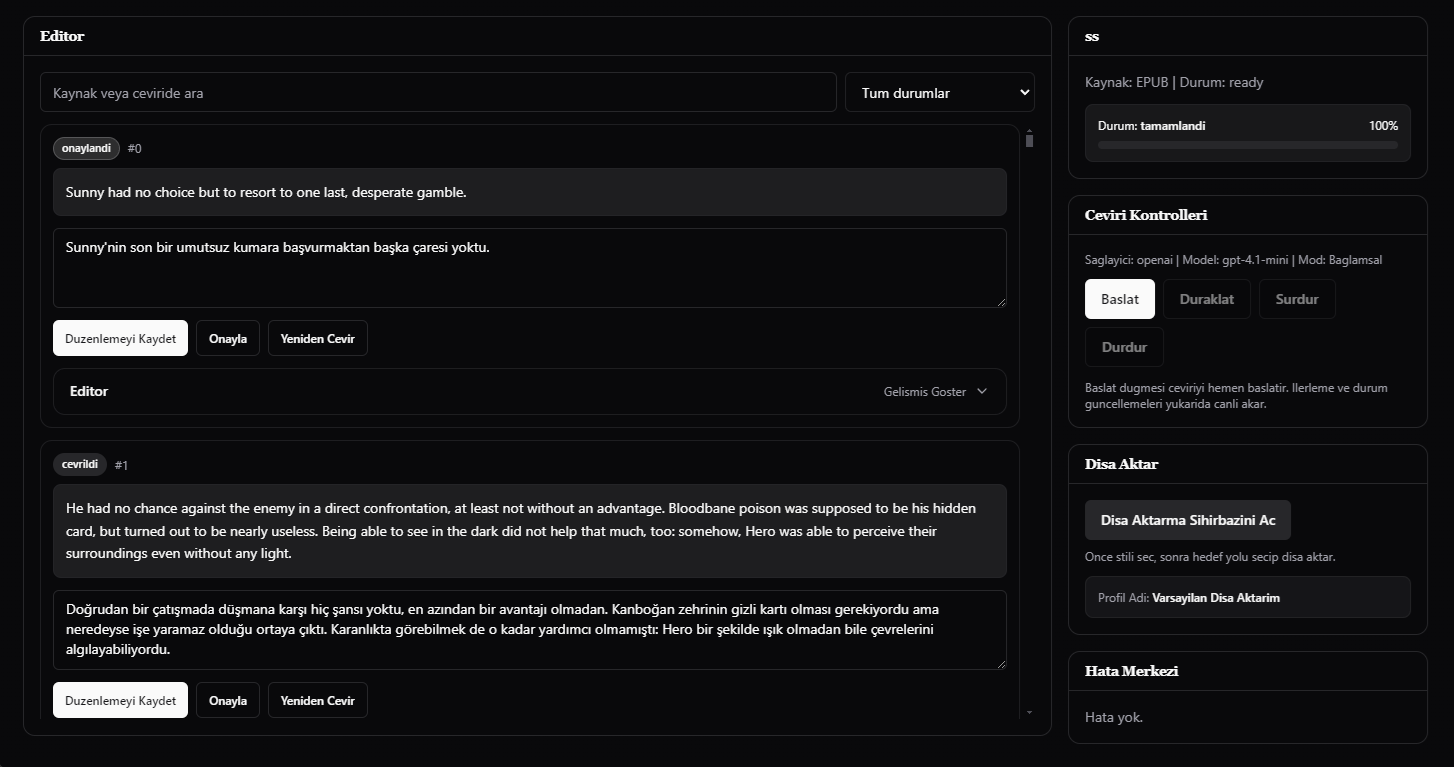This screenshot has height=767, width=1454.
Task: Retranslate segment #0 with Yeniden Cevir
Action: (x=317, y=339)
